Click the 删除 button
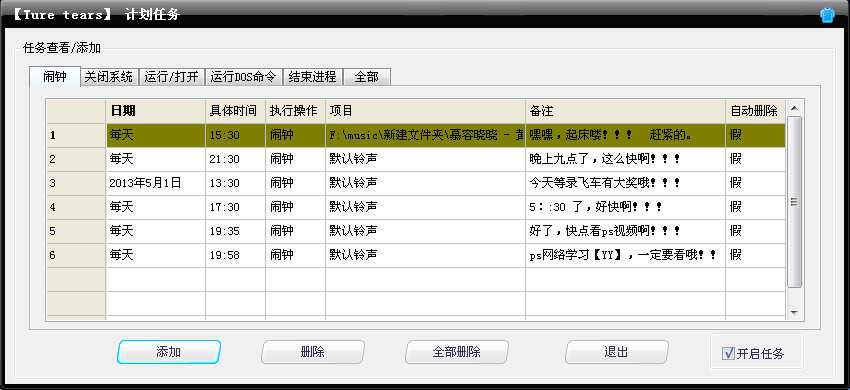 point(313,352)
